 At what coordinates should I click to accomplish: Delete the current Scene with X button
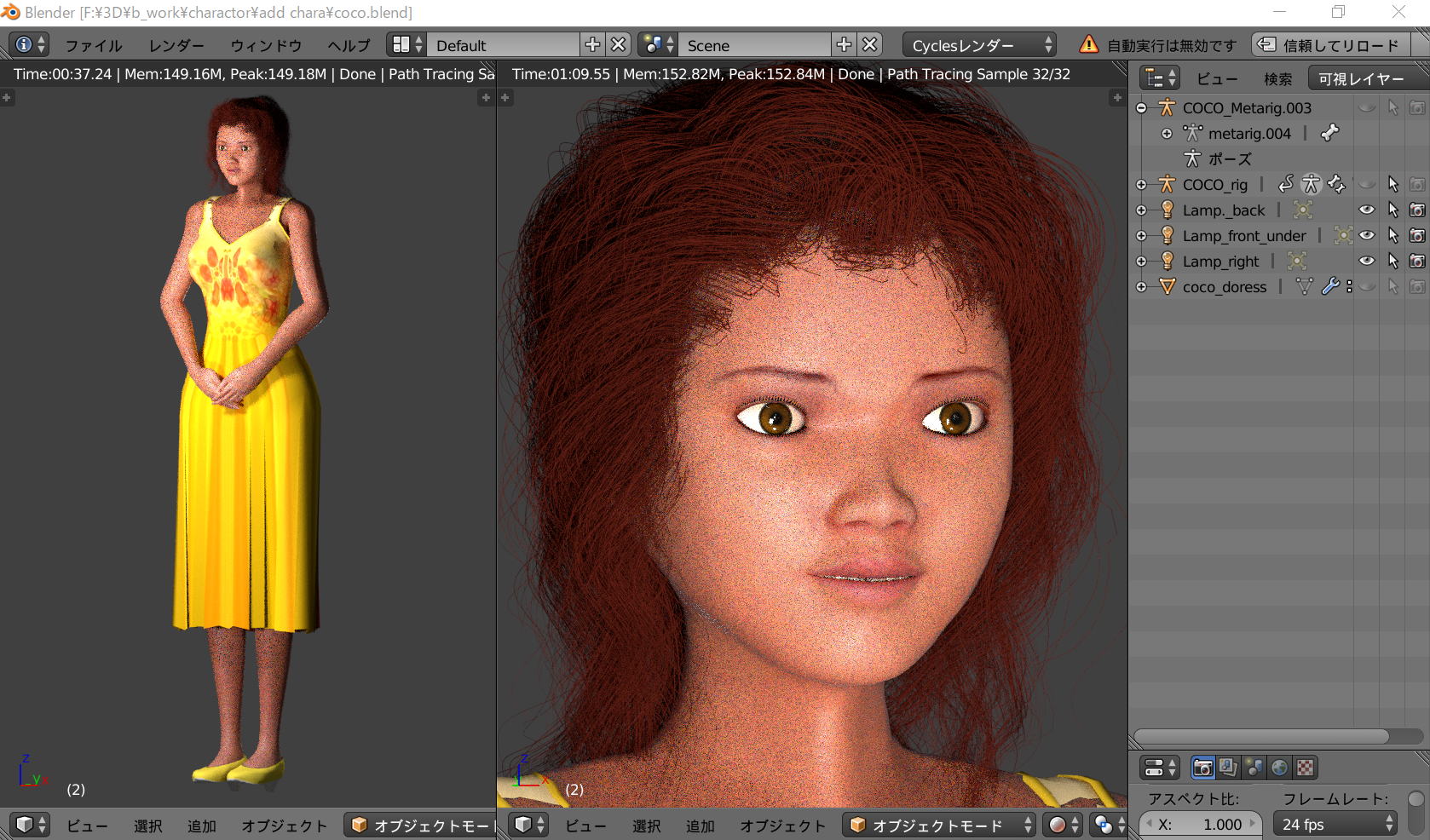coord(869,44)
